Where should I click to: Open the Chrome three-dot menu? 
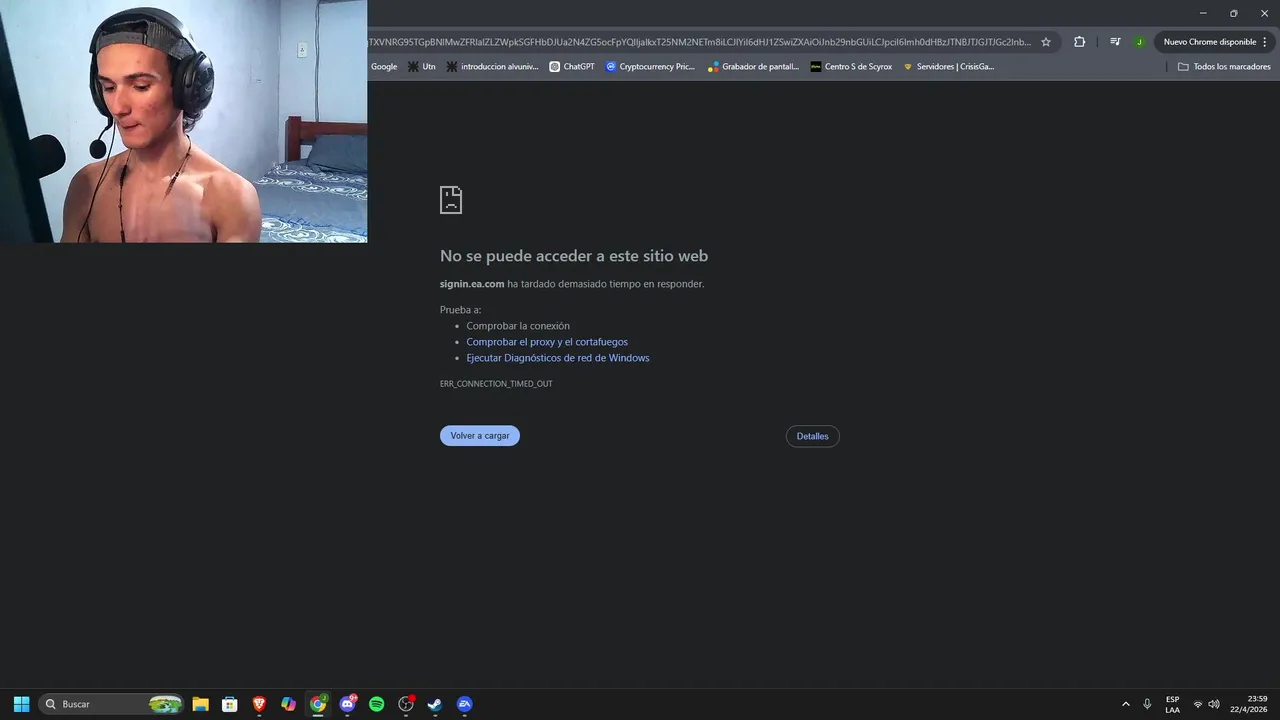(1265, 42)
